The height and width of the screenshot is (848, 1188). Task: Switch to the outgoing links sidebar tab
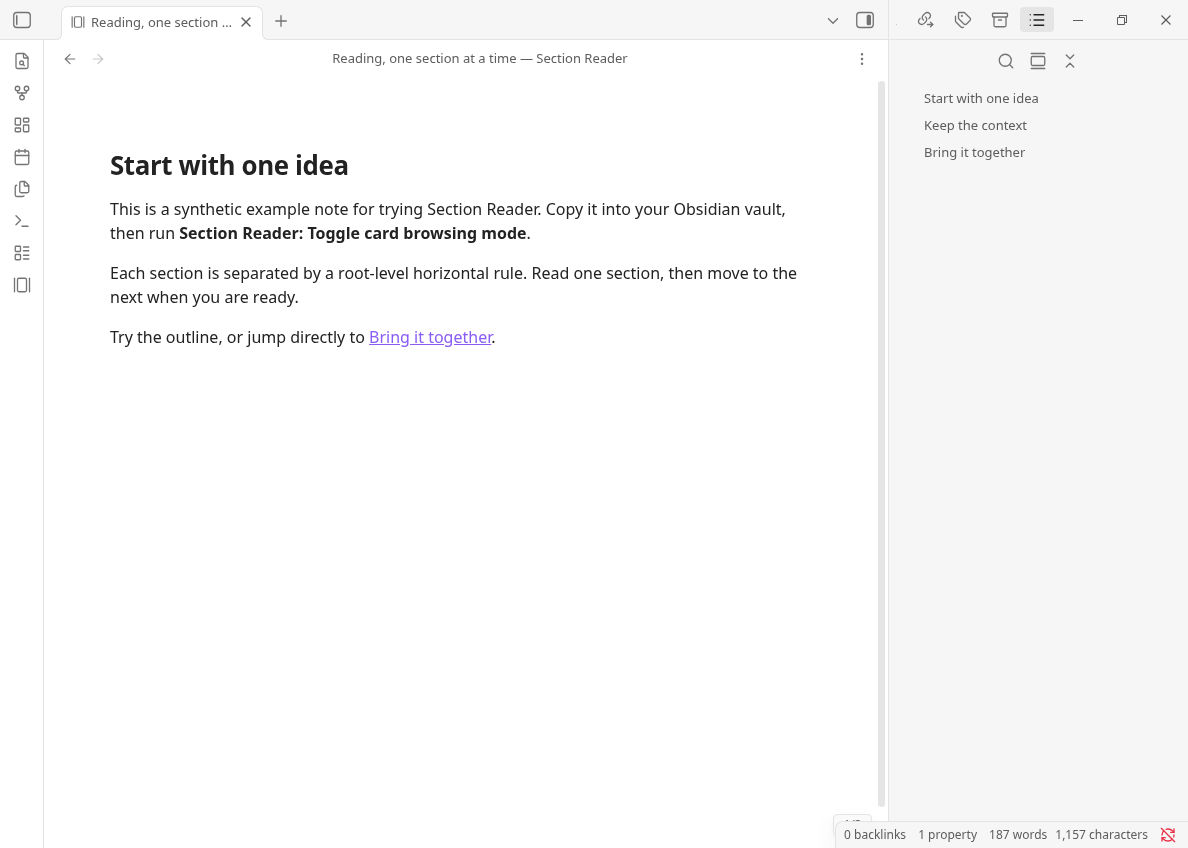(925, 20)
